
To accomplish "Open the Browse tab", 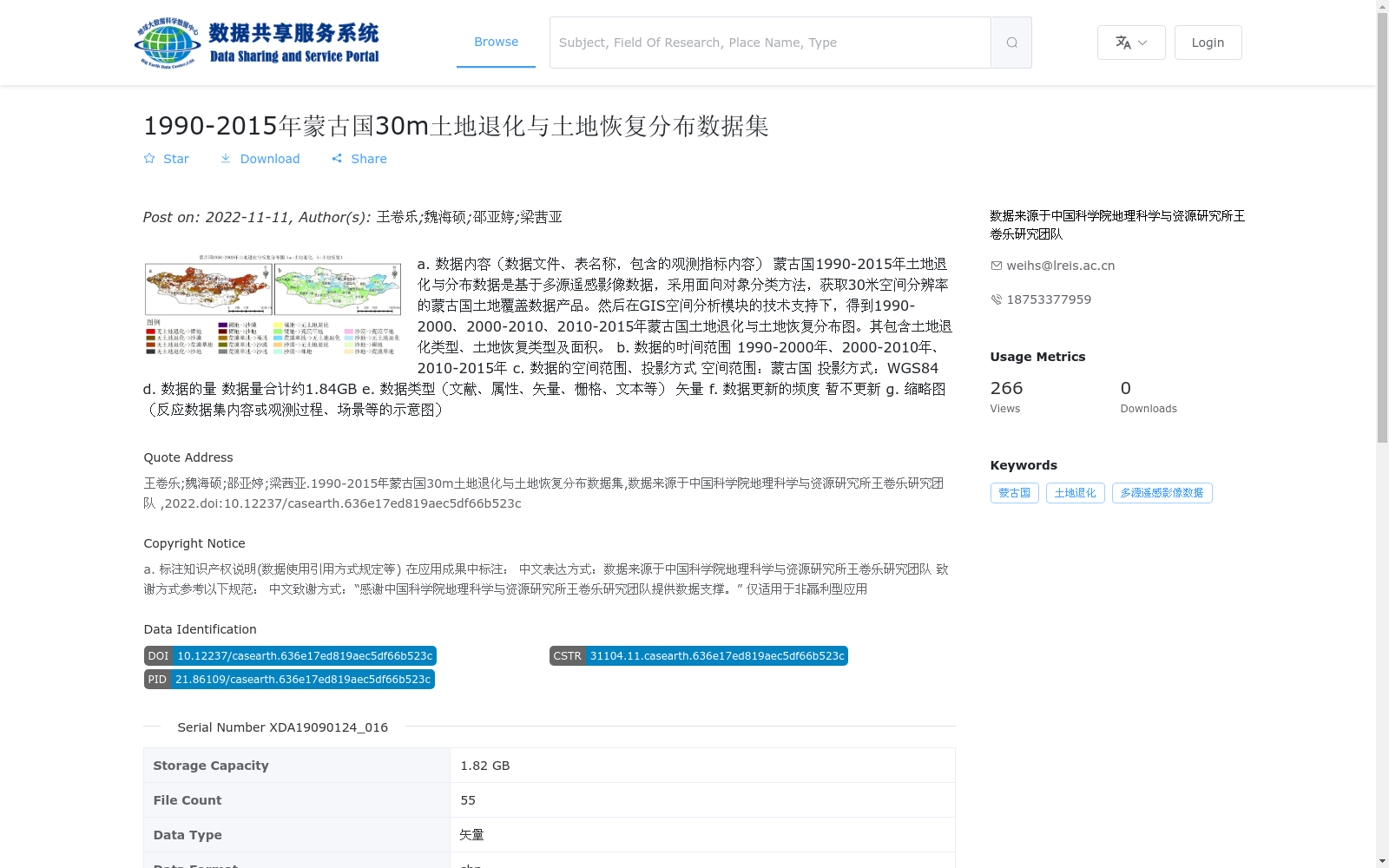I will [x=496, y=42].
